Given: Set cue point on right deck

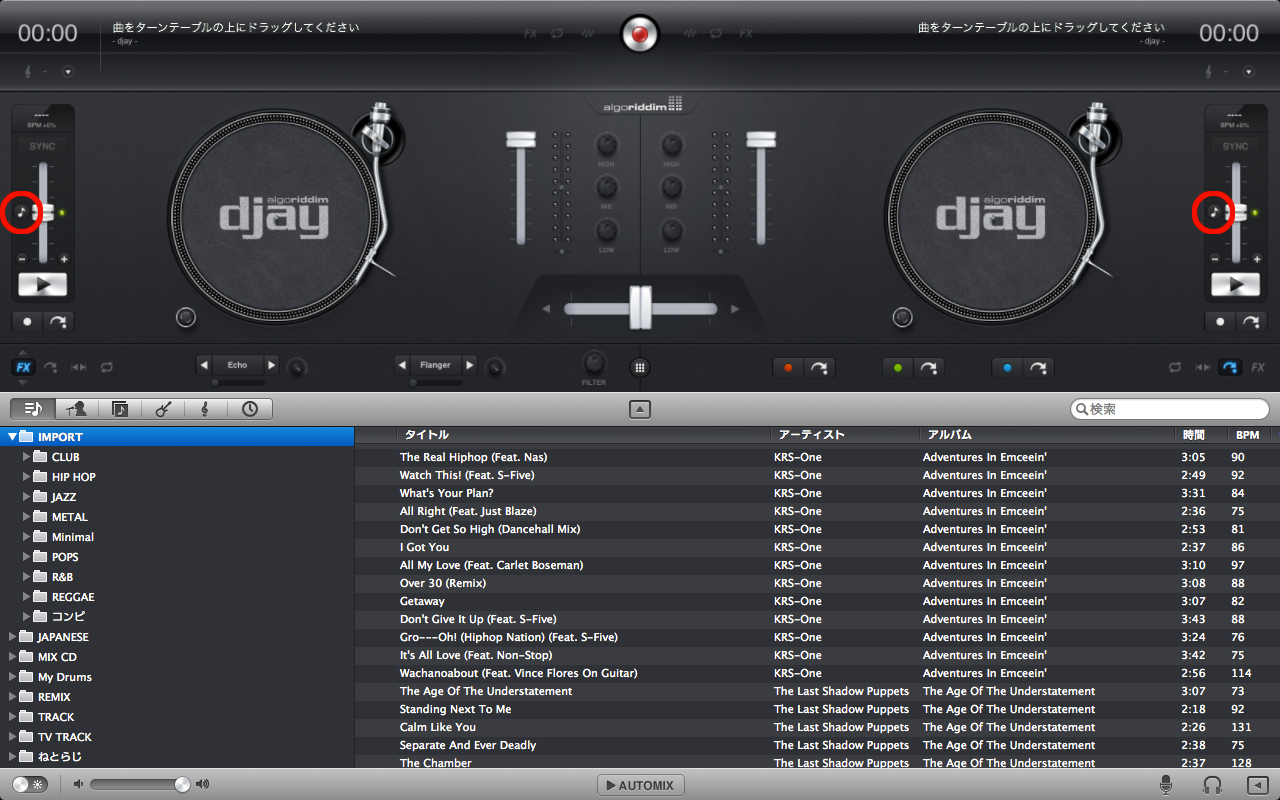Looking at the screenshot, I should point(1220,322).
